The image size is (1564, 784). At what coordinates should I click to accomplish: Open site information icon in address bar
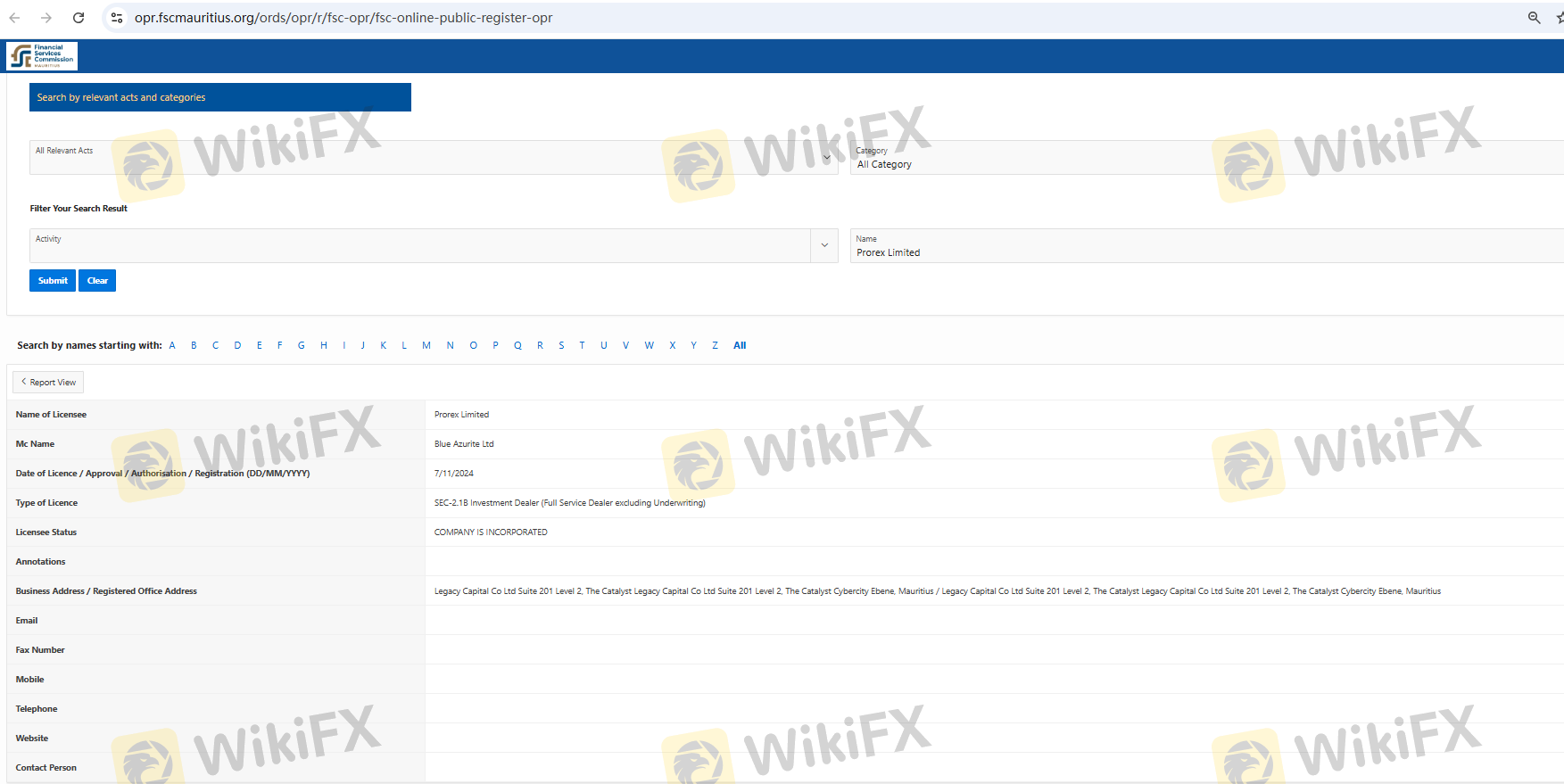tap(117, 18)
